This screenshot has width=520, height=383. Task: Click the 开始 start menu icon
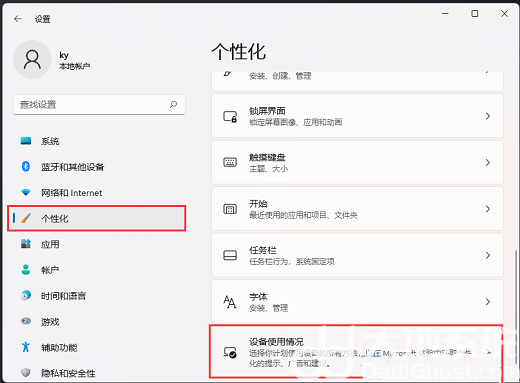230,209
